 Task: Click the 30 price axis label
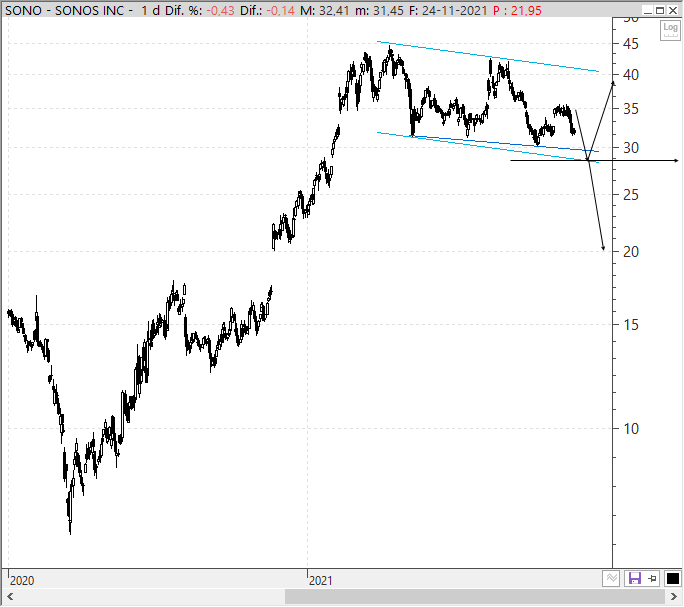[631, 148]
